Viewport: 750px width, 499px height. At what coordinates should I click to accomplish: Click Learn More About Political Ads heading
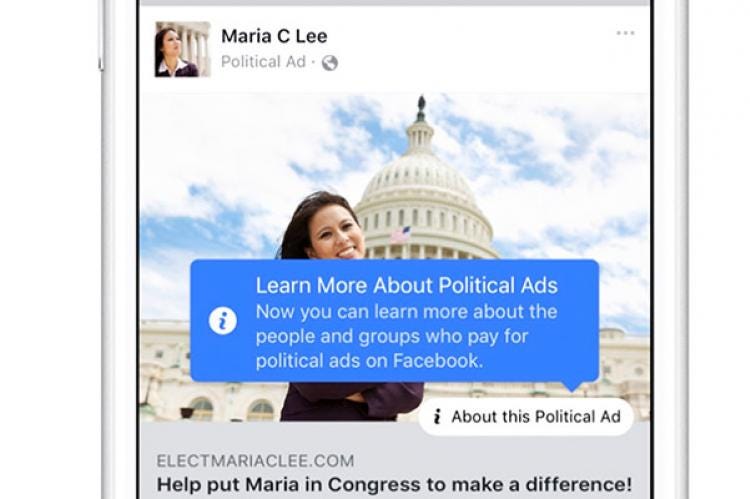pyautogui.click(x=407, y=286)
